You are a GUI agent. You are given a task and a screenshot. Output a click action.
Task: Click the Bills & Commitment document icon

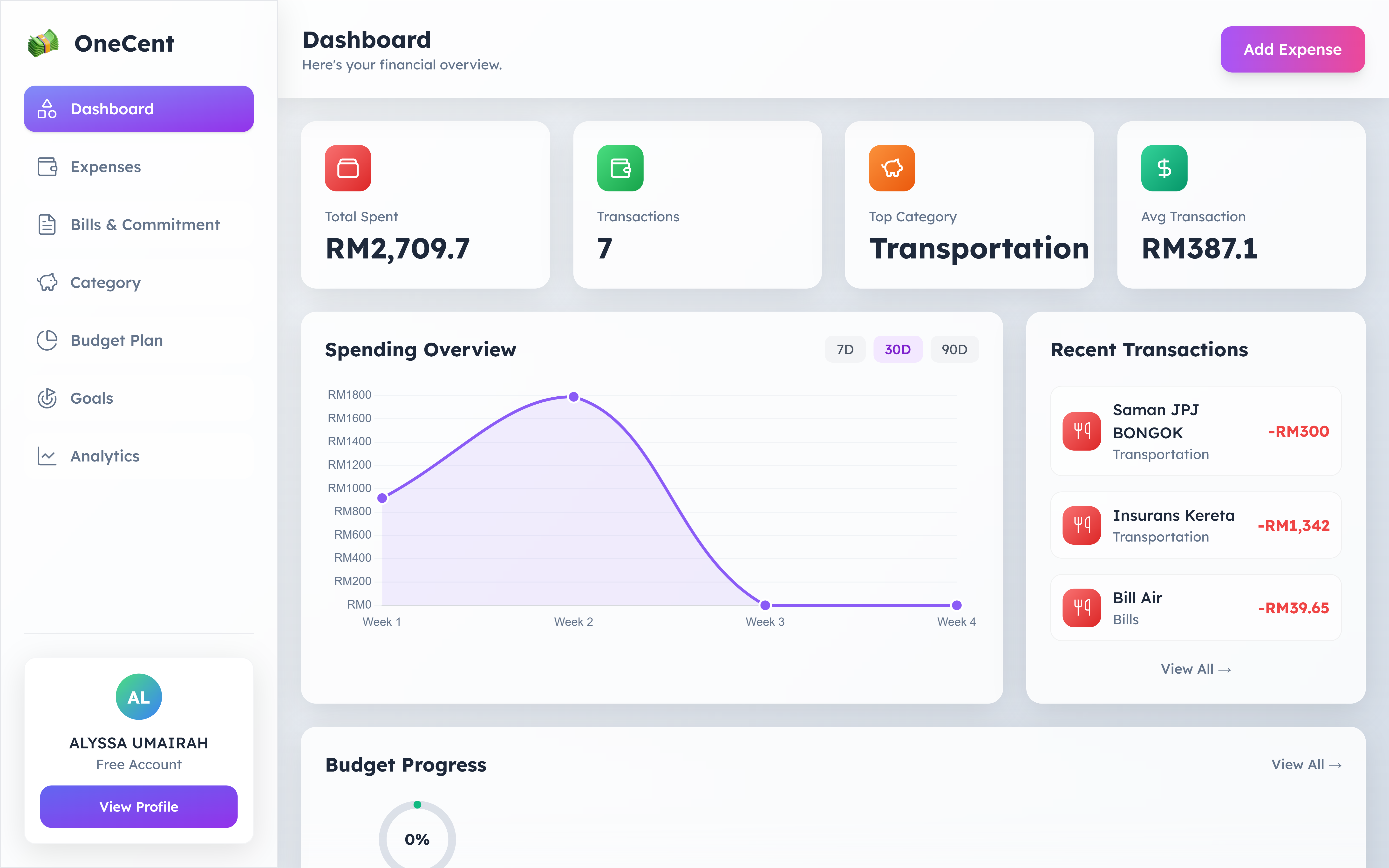pos(47,224)
